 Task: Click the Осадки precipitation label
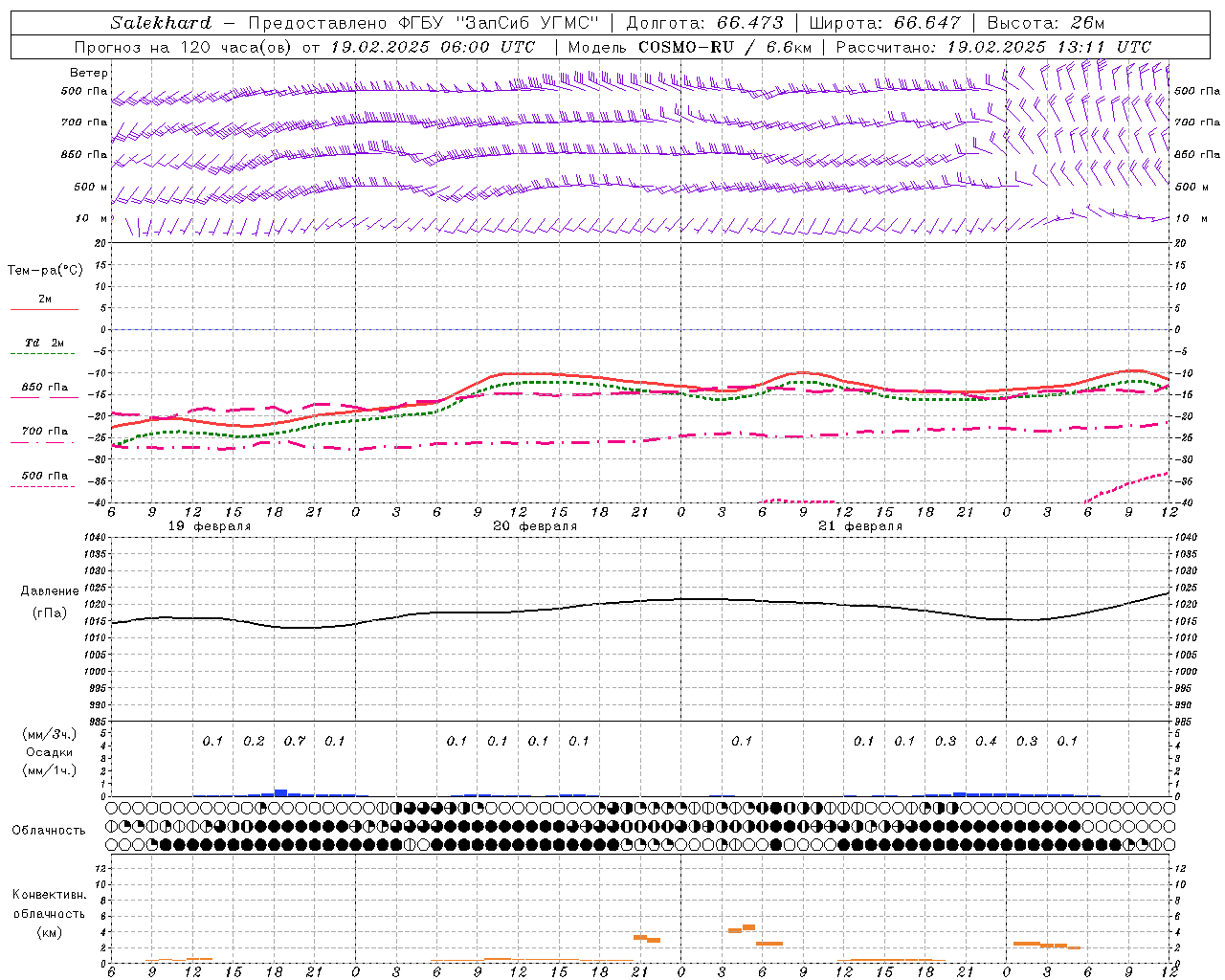click(47, 752)
